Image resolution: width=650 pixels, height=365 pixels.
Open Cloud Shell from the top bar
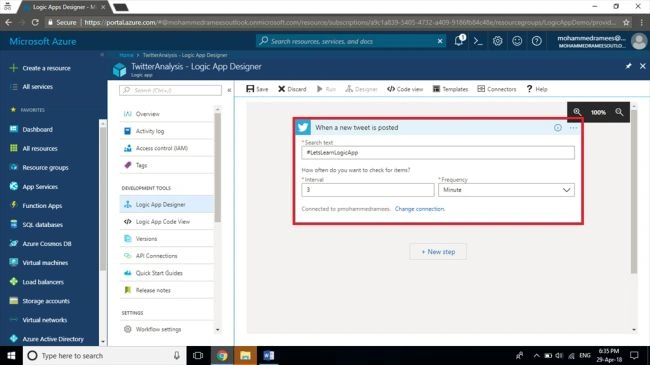pos(478,41)
